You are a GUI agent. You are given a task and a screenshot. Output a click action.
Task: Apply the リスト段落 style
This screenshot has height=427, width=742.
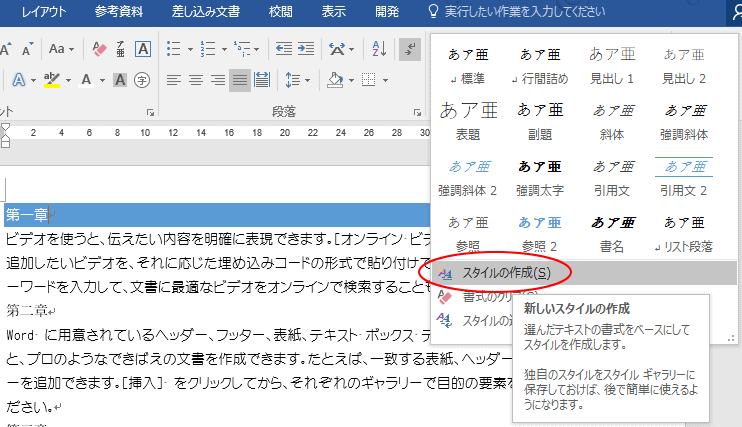tap(683, 233)
